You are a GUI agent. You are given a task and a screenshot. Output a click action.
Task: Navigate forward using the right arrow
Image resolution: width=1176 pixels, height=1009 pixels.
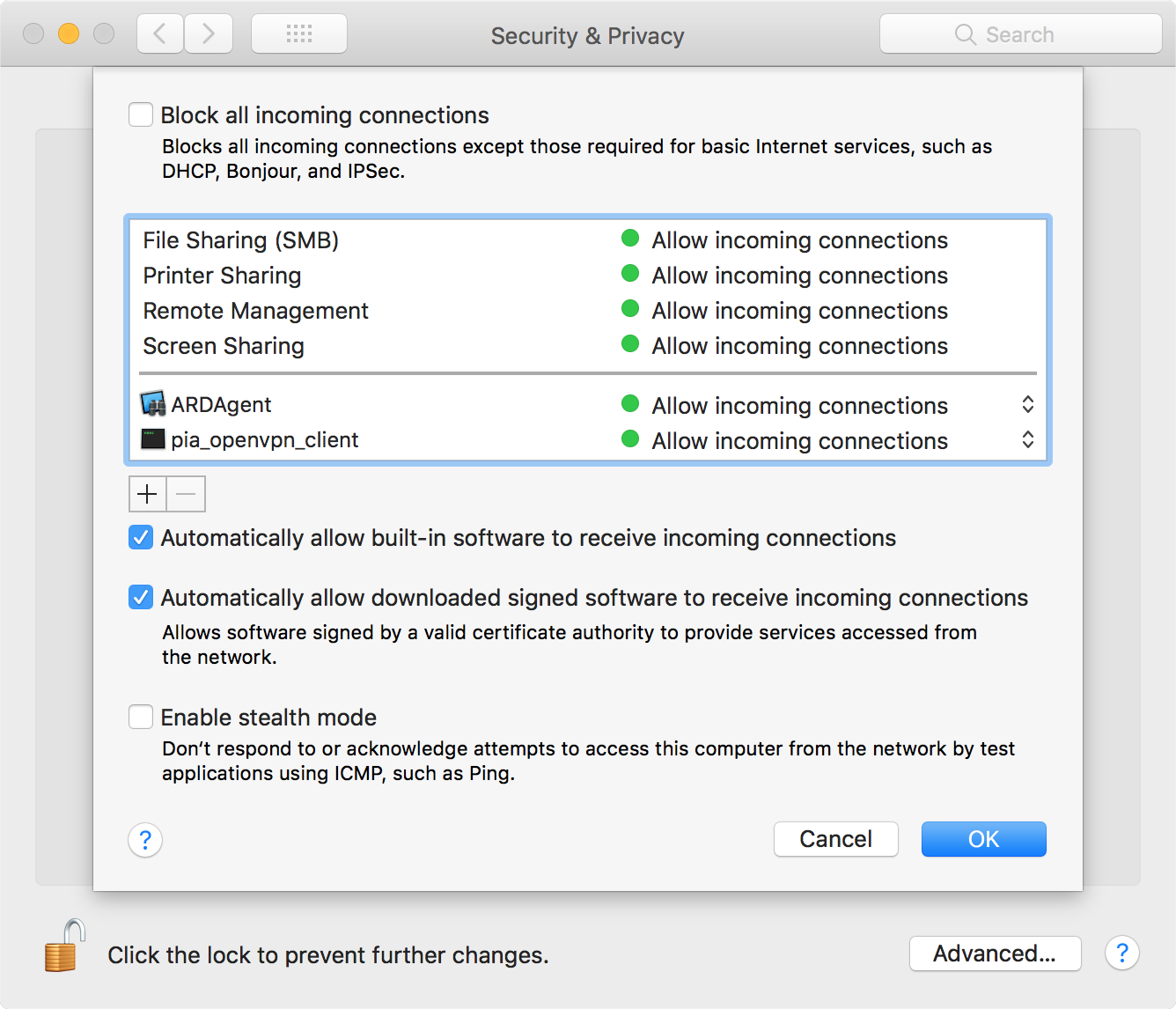(x=209, y=33)
